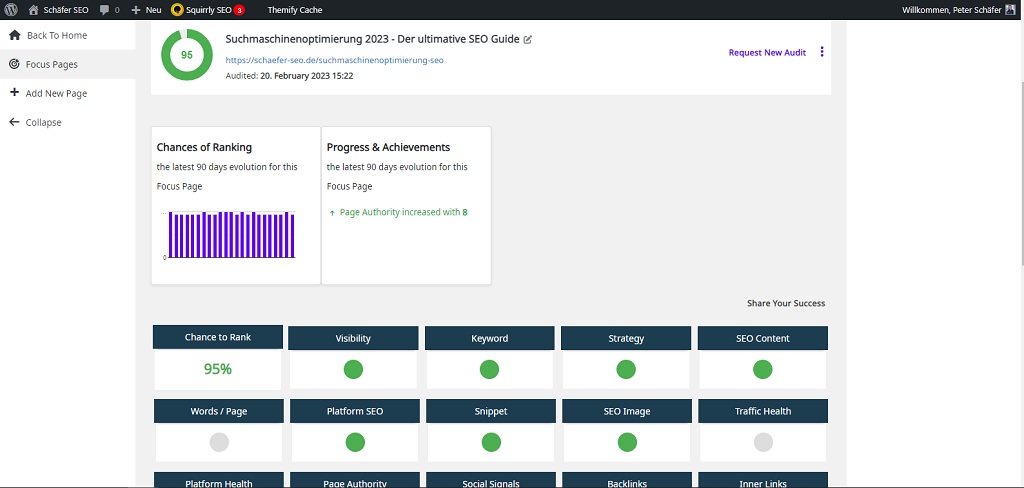Open the Snippet category header

pyautogui.click(x=491, y=411)
